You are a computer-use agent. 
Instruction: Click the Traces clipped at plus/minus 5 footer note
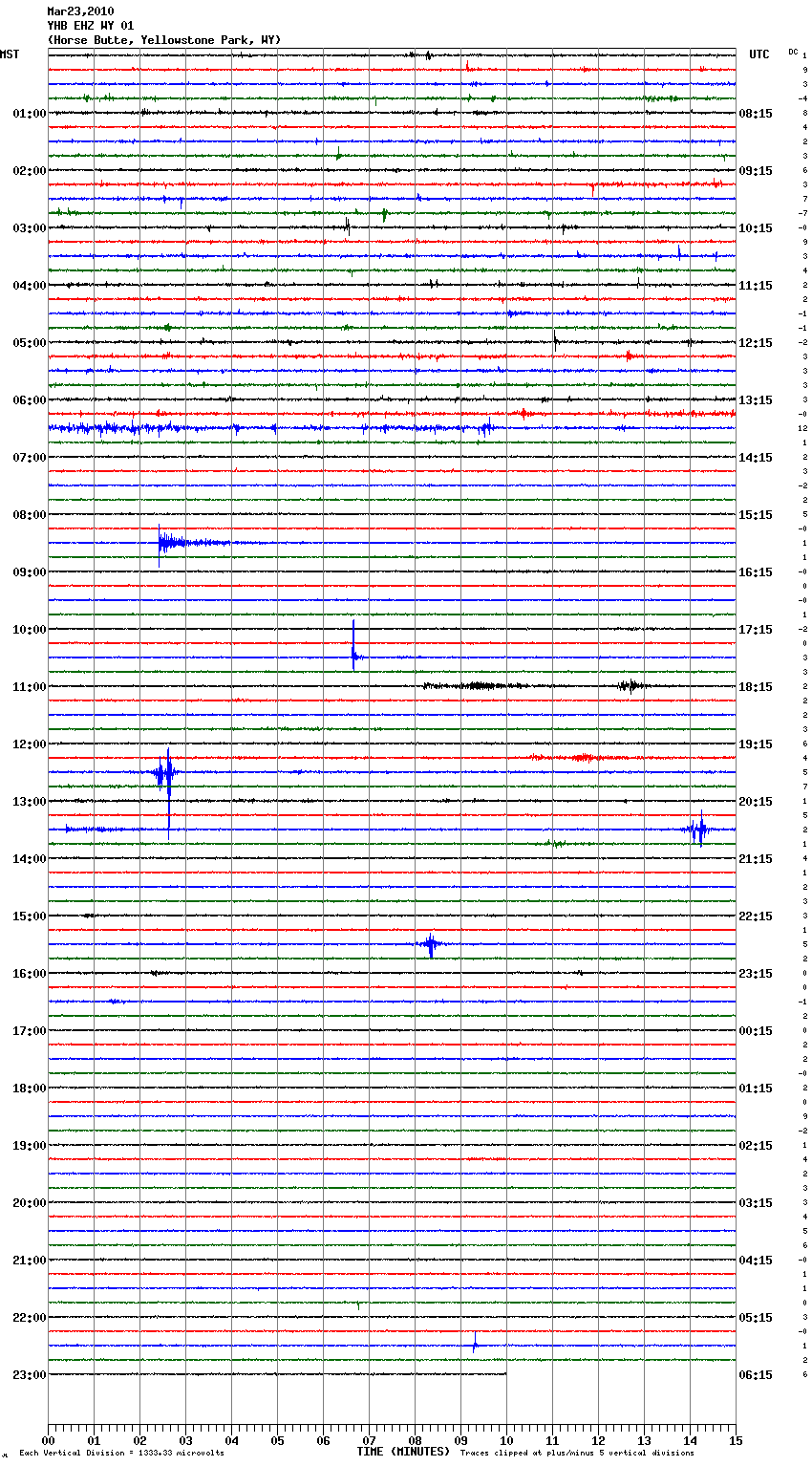point(577,1454)
